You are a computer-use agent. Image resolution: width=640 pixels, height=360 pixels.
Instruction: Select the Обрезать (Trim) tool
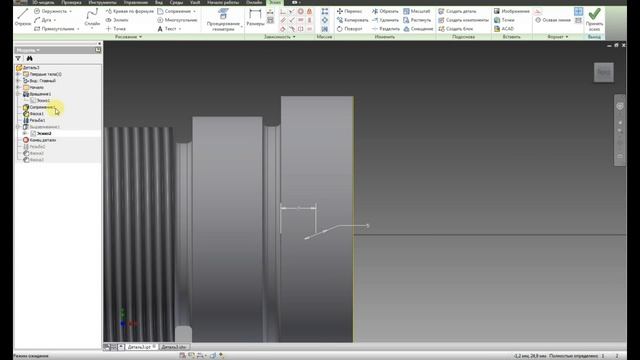385,11
